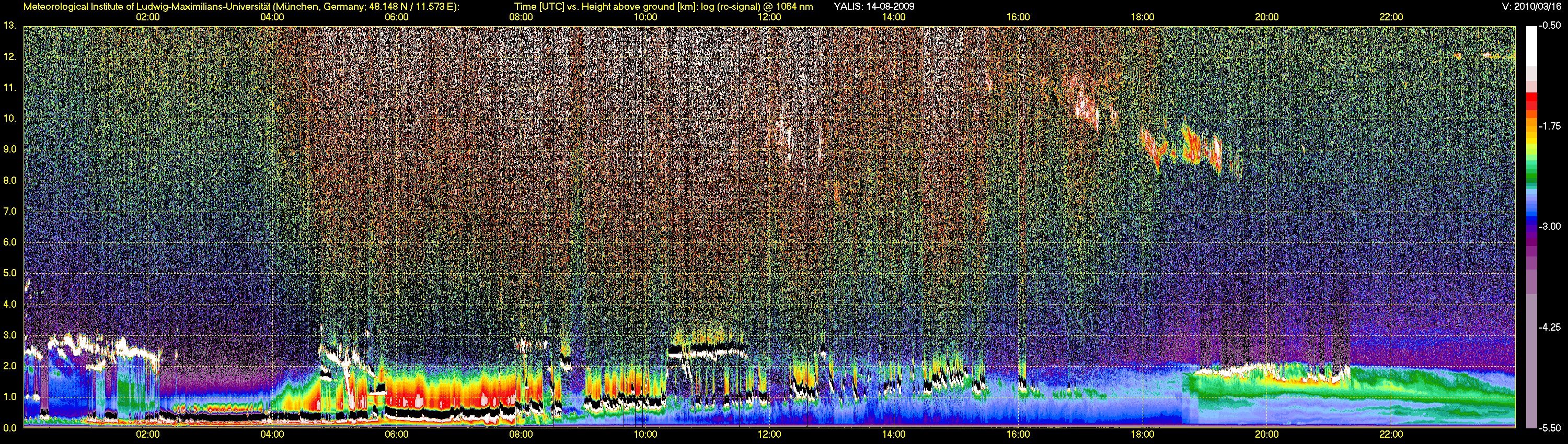The height and width of the screenshot is (444, 1568).
Task: Click the 16:00 label on the top time axis
Action: tap(1018, 17)
